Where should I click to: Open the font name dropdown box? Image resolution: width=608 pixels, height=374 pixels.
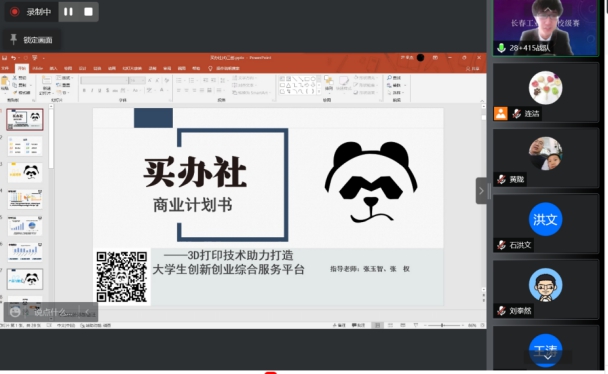(104, 80)
